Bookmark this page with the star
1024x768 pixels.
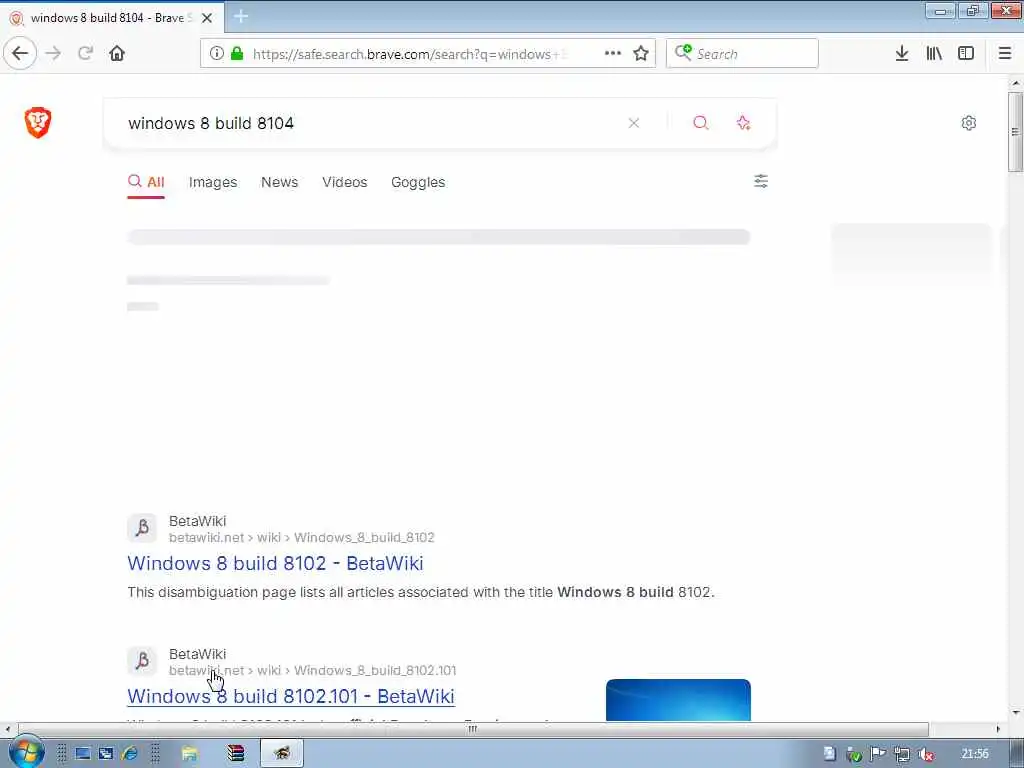641,54
